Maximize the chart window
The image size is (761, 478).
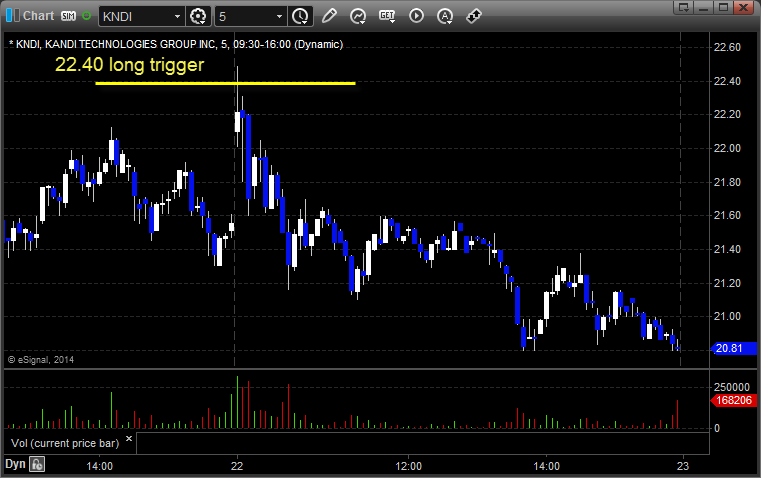(x=723, y=7)
